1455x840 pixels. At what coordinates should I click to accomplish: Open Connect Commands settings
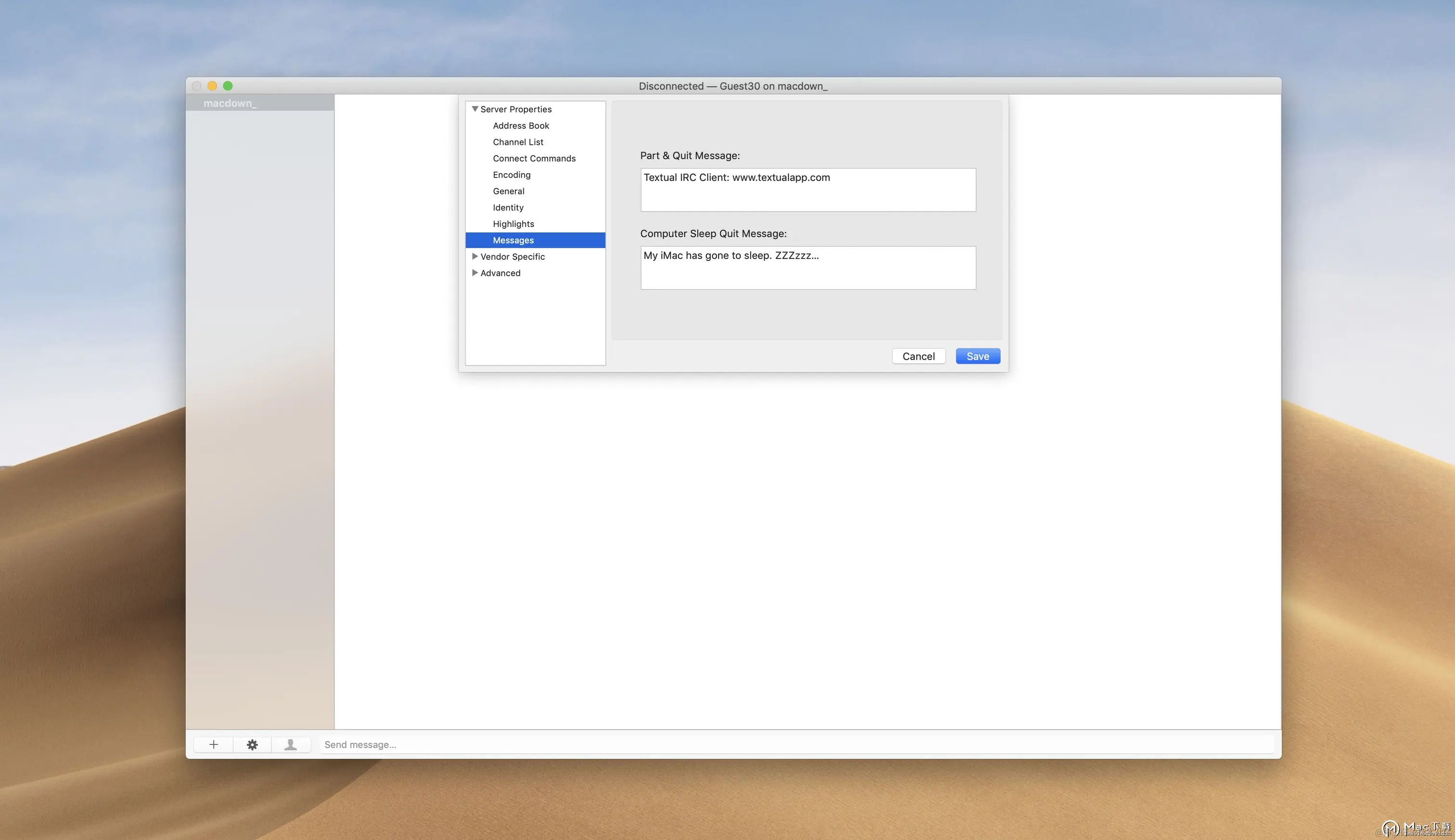pyautogui.click(x=534, y=158)
